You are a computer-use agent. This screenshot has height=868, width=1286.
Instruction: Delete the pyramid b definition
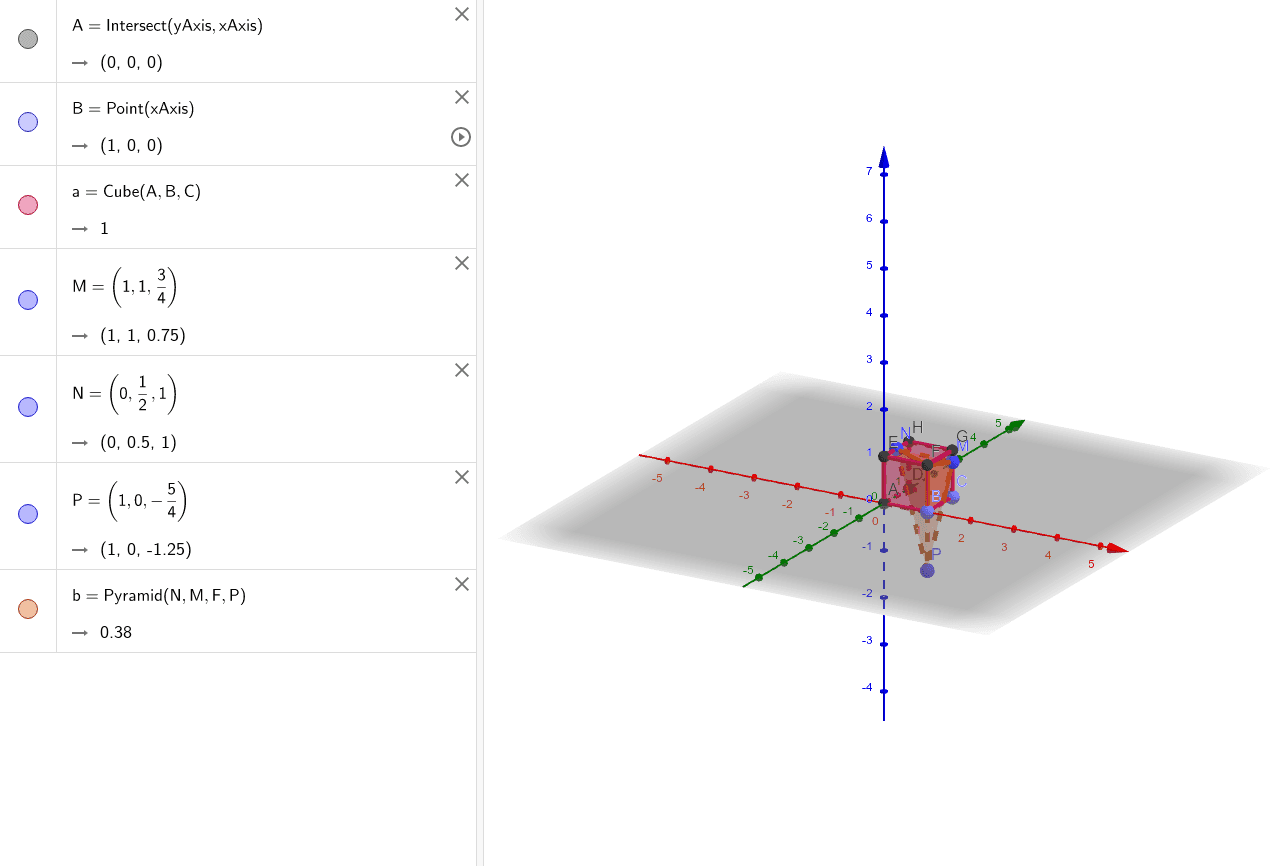[x=461, y=584]
